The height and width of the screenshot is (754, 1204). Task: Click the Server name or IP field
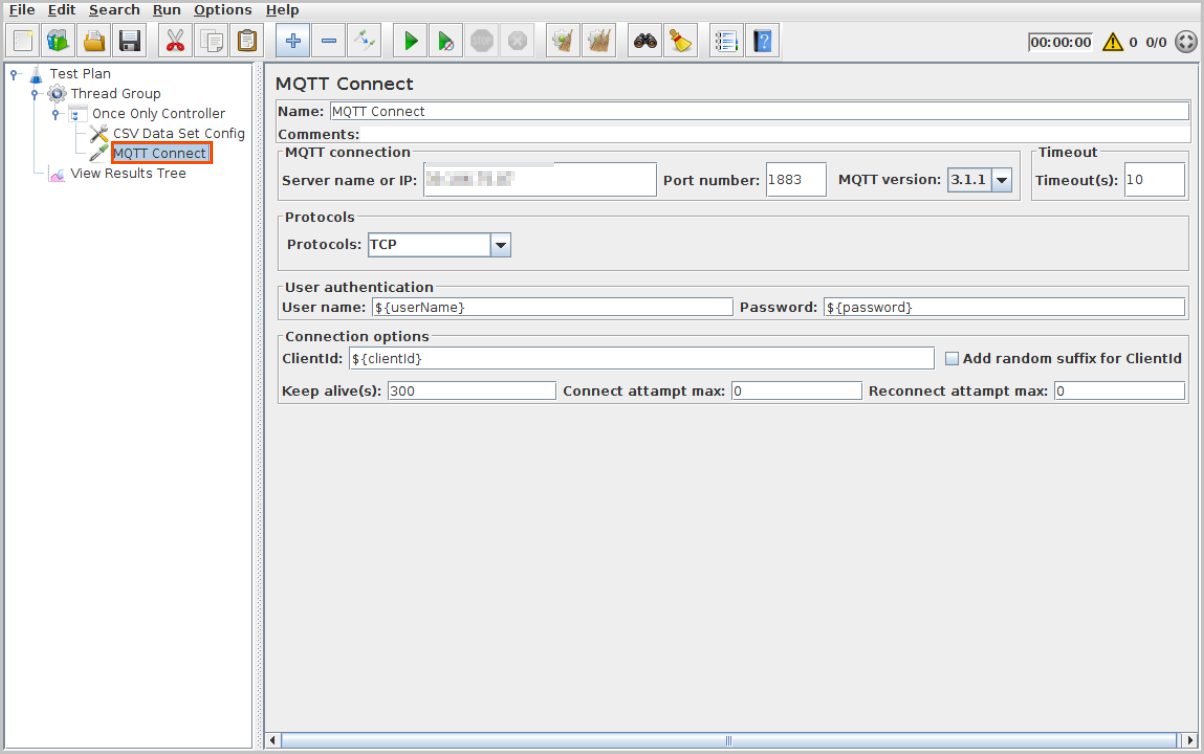click(x=540, y=180)
